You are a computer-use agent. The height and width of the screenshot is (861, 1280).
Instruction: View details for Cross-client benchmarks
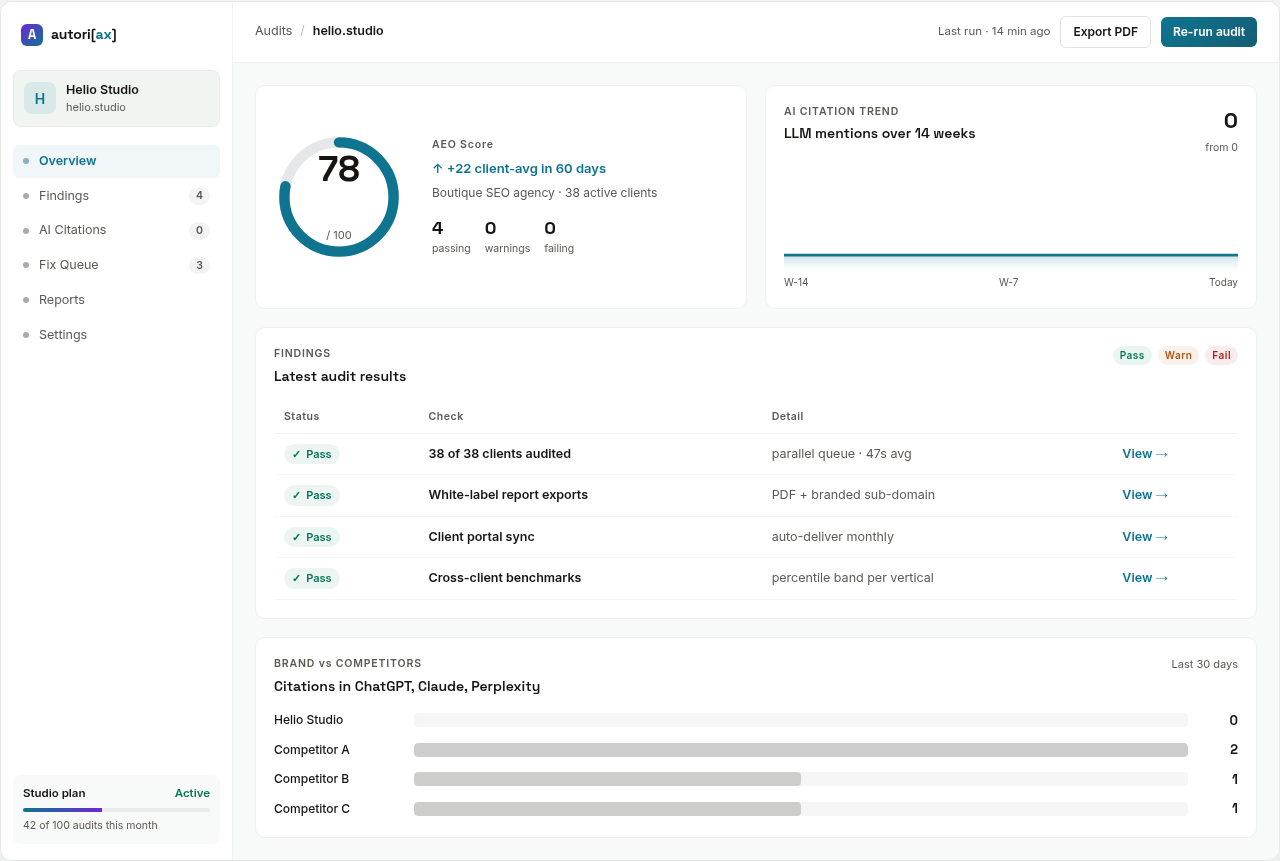[x=1145, y=578]
